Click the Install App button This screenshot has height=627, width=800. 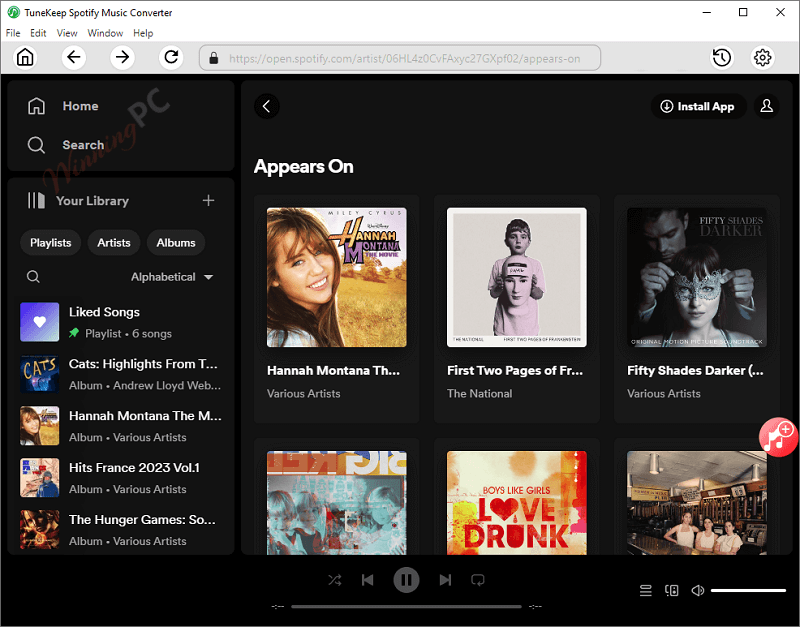(697, 106)
